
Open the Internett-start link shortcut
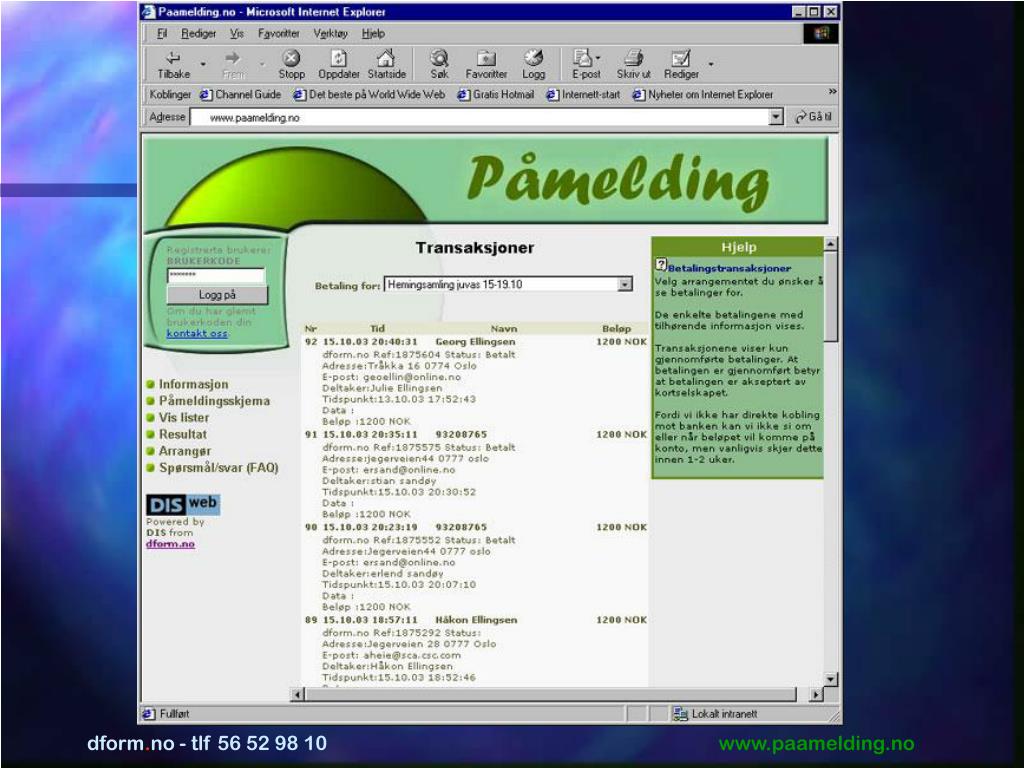pos(583,95)
